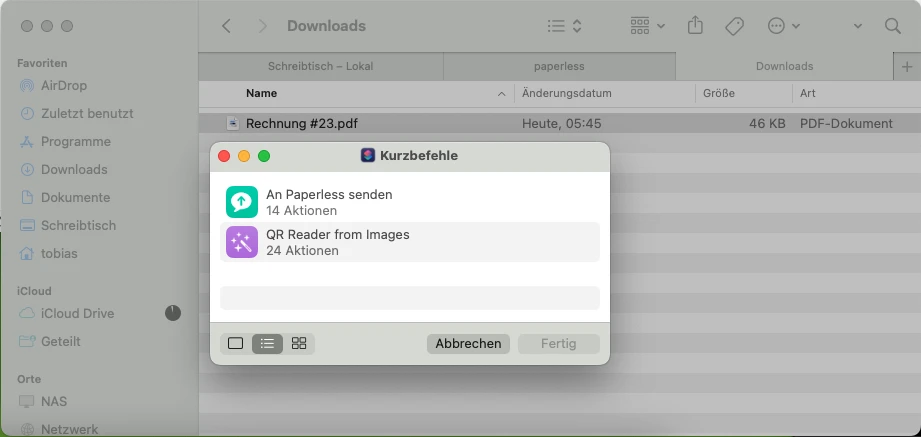Open Schreibtisch in the sidebar
The image size is (921, 437).
[68, 226]
